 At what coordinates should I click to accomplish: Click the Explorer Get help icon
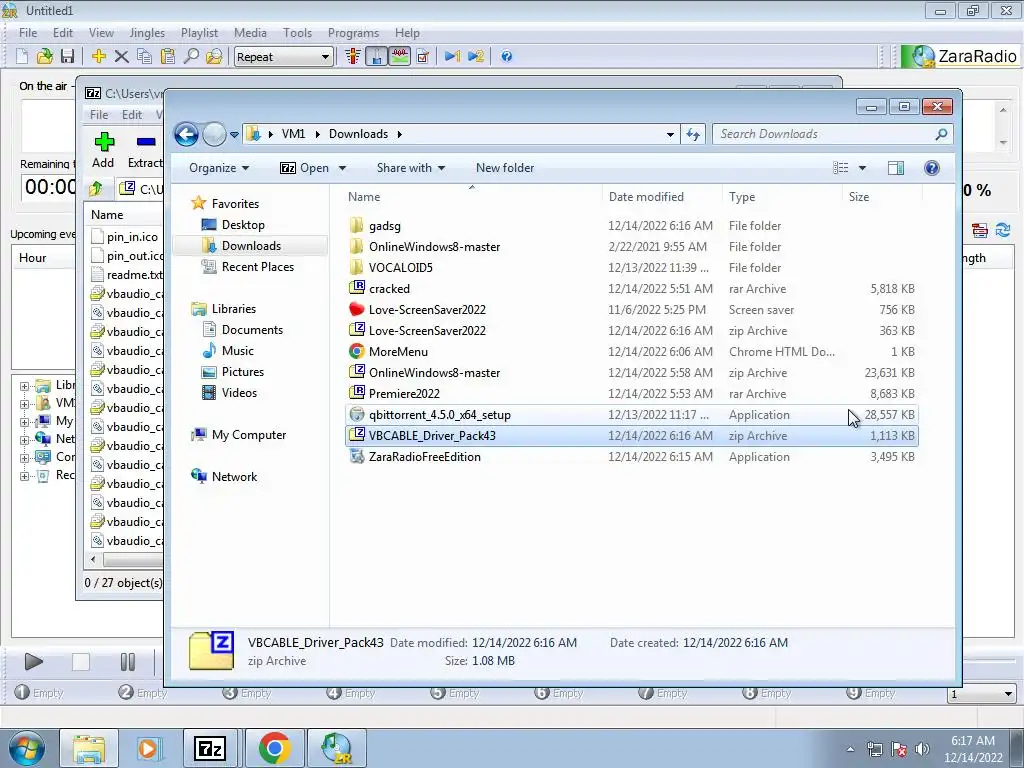932,168
